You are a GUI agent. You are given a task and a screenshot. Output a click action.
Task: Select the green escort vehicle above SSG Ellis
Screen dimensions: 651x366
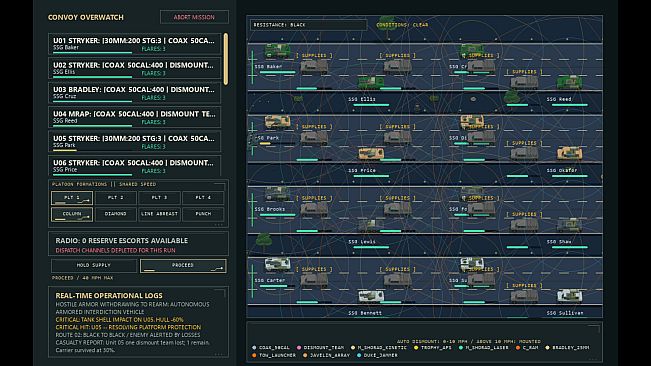(371, 82)
